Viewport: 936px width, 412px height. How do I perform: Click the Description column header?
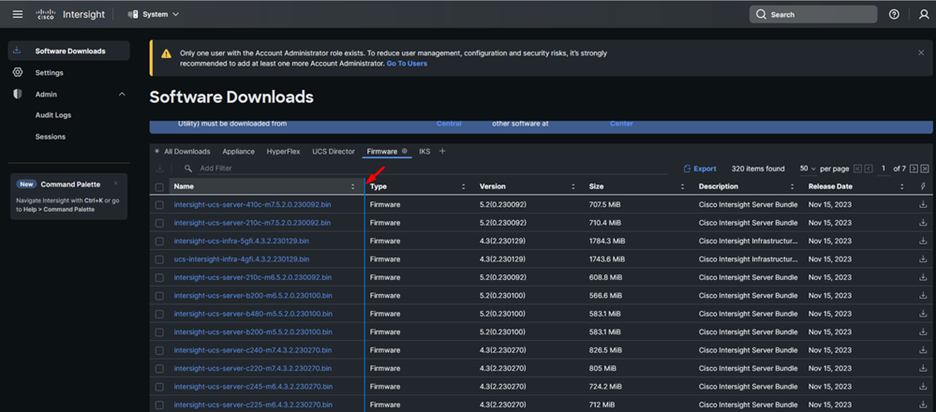pyautogui.click(x=718, y=187)
